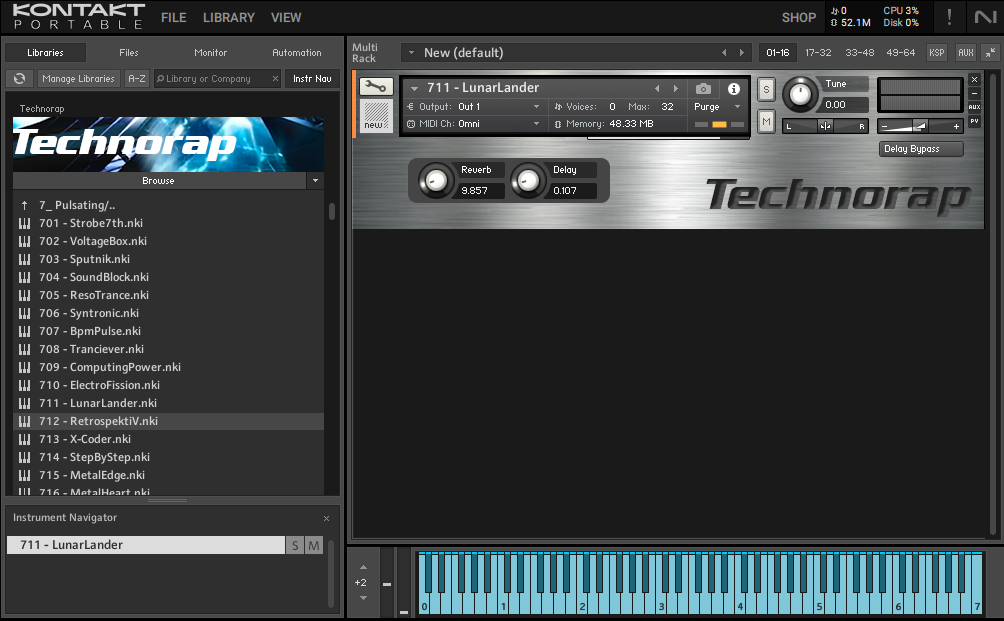Image resolution: width=1004 pixels, height=621 pixels.
Task: Toggle the AUX sends button on instrument
Action: [x=975, y=107]
